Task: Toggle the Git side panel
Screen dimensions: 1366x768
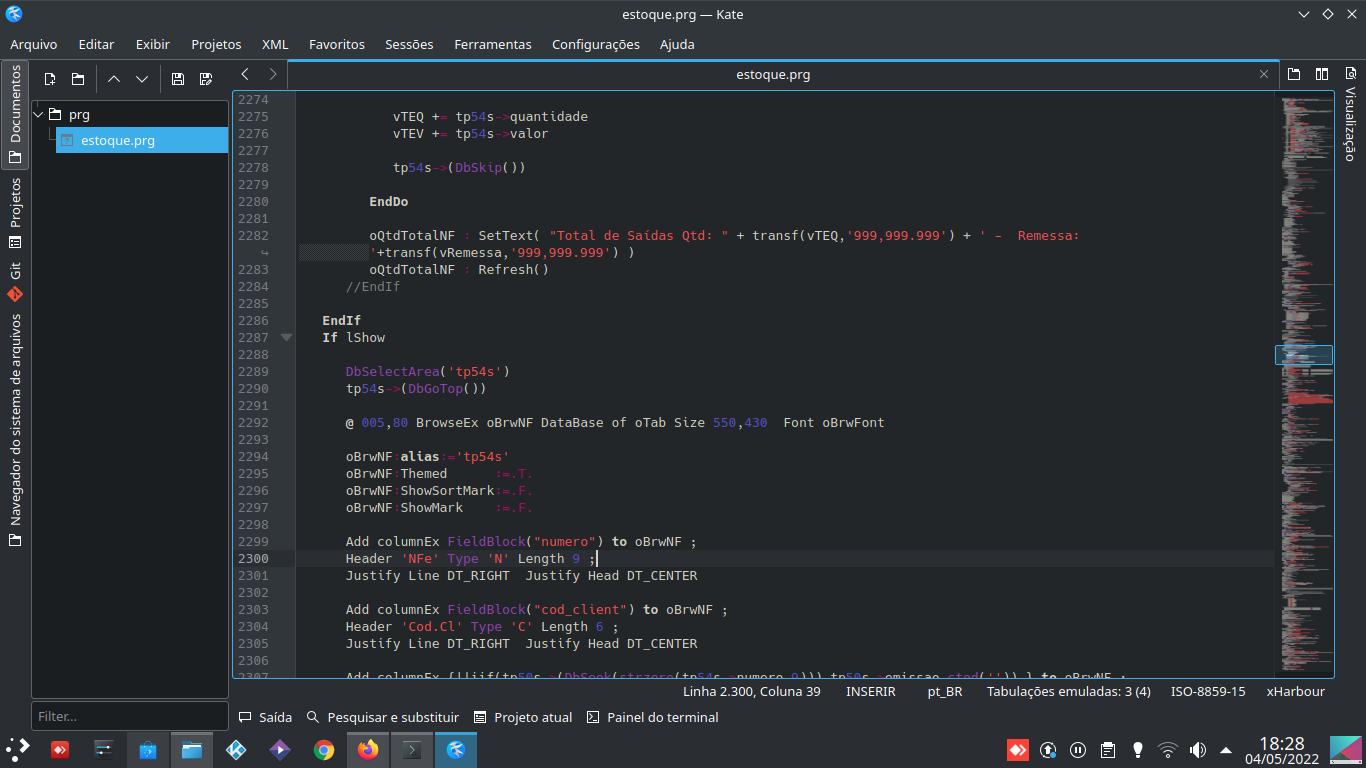Action: 15,281
